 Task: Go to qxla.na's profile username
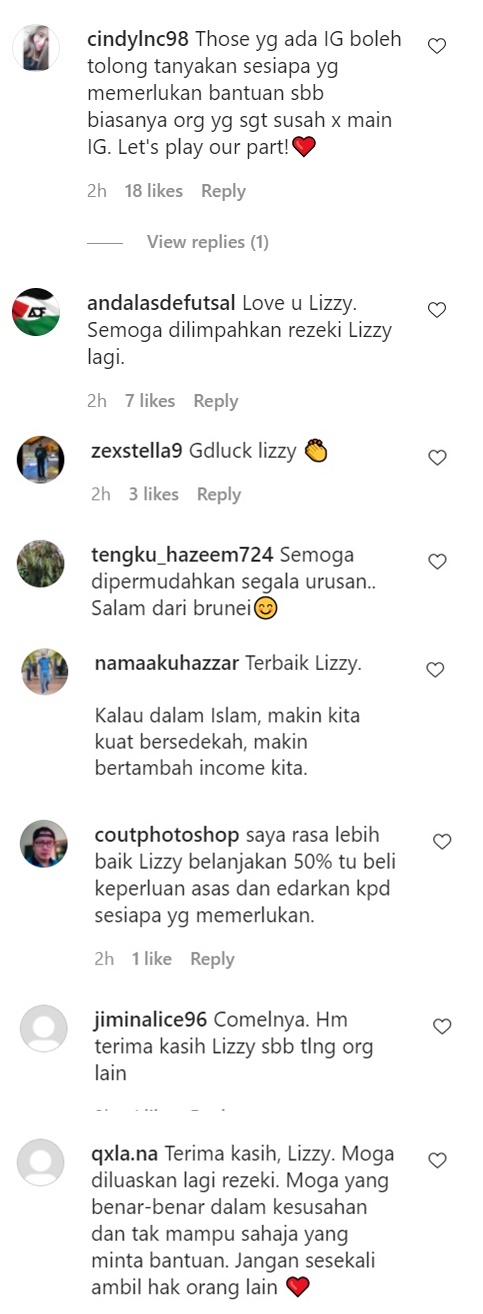125,1153
